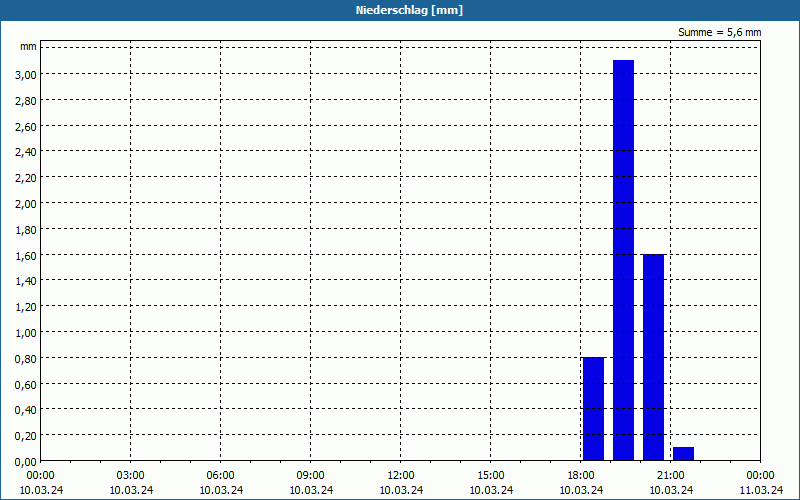Click the 0,80 y-axis label
Screen dimensions: 800x500
[x=26, y=359]
